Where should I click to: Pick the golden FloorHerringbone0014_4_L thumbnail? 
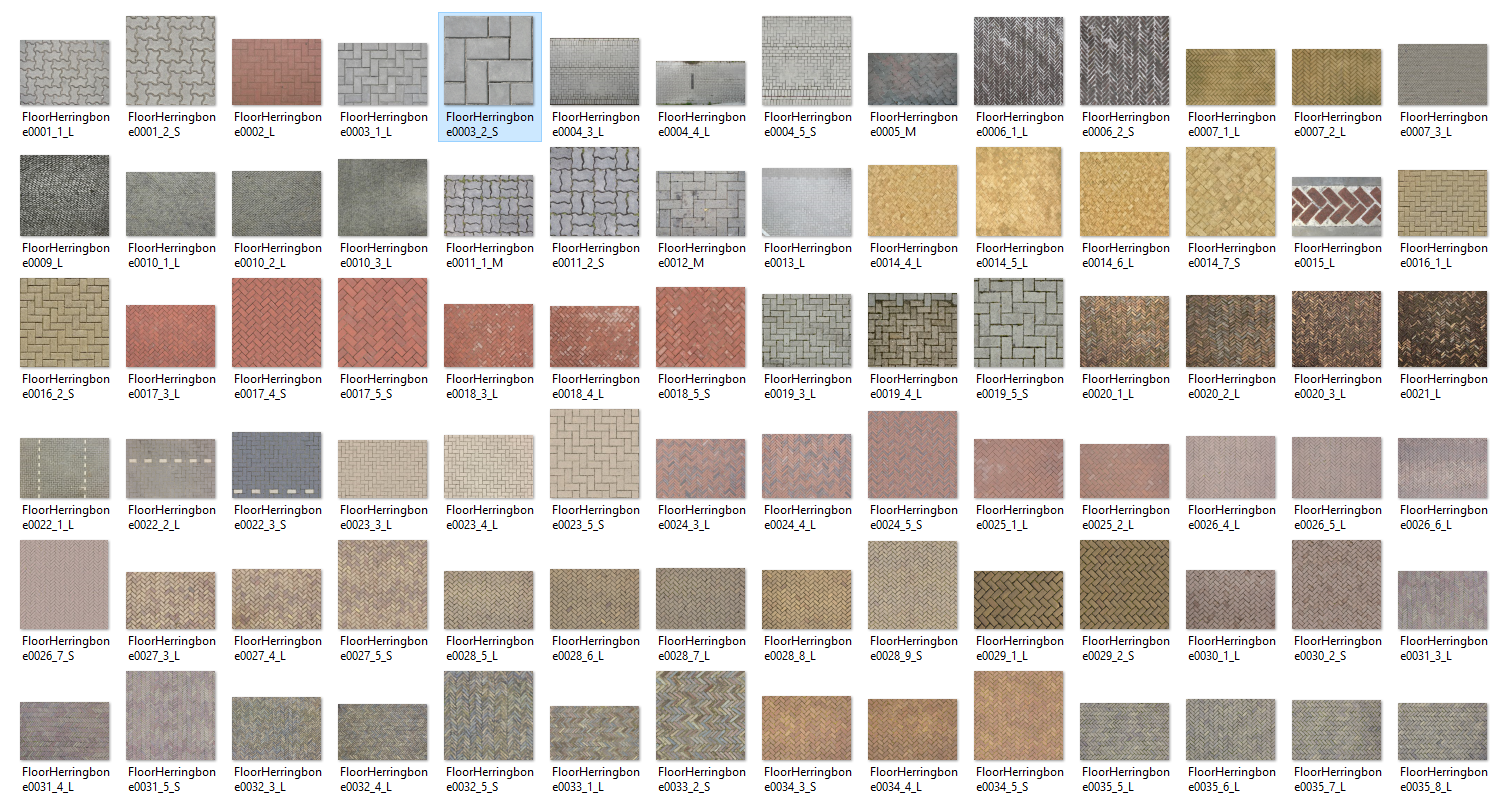pyautogui.click(x=913, y=196)
